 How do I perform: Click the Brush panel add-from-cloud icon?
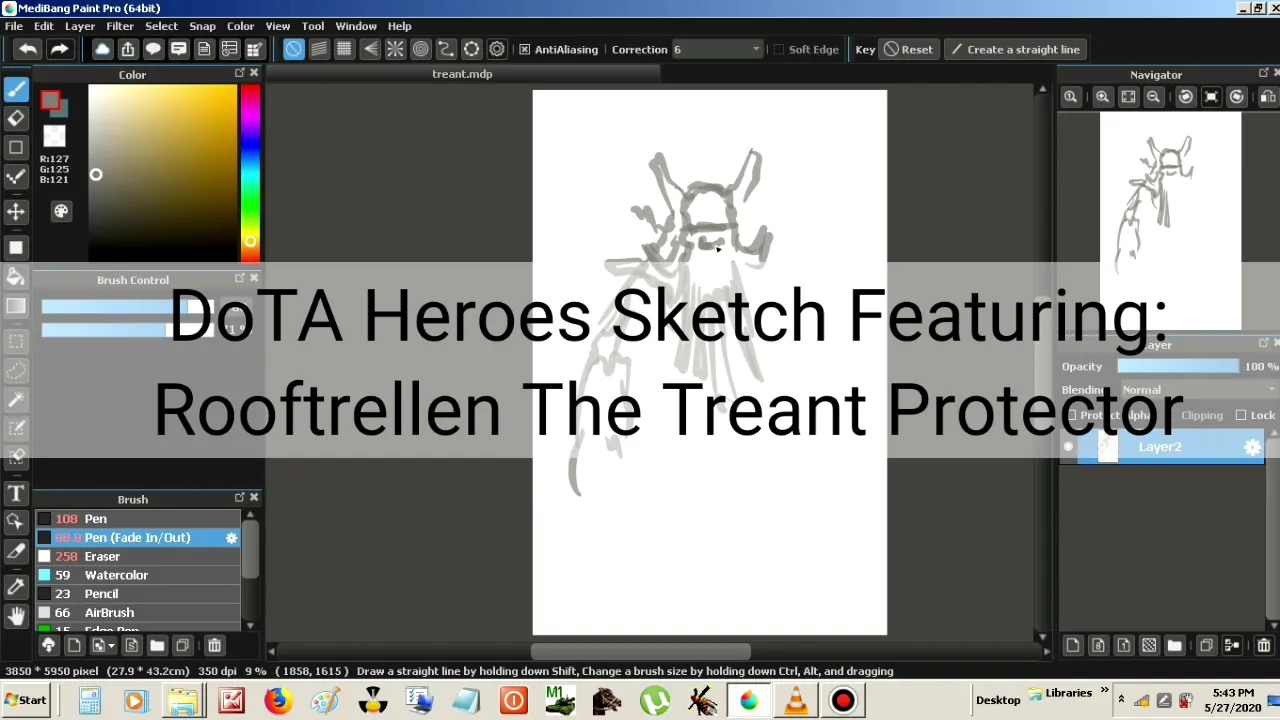(x=48, y=645)
